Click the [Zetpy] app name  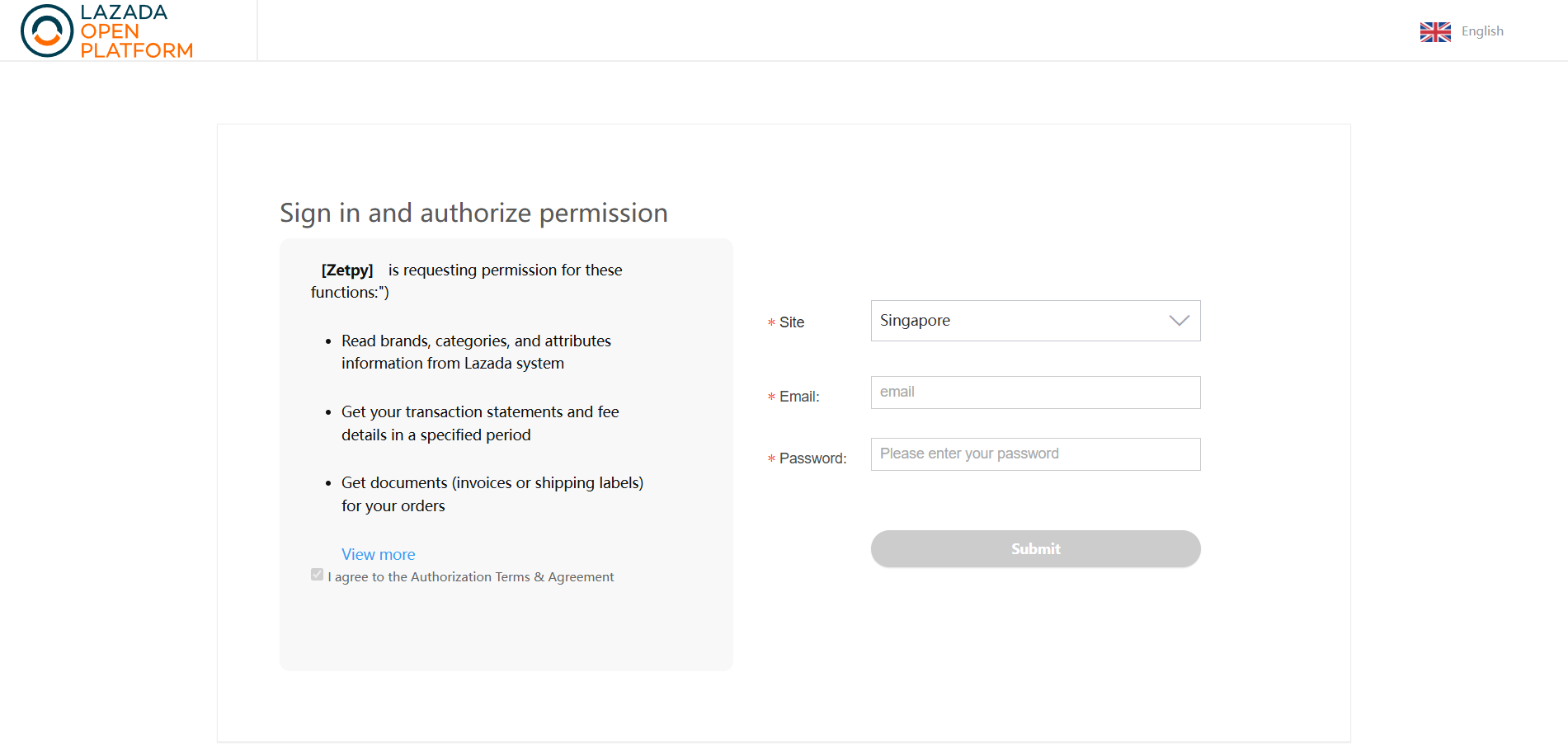[x=347, y=270]
